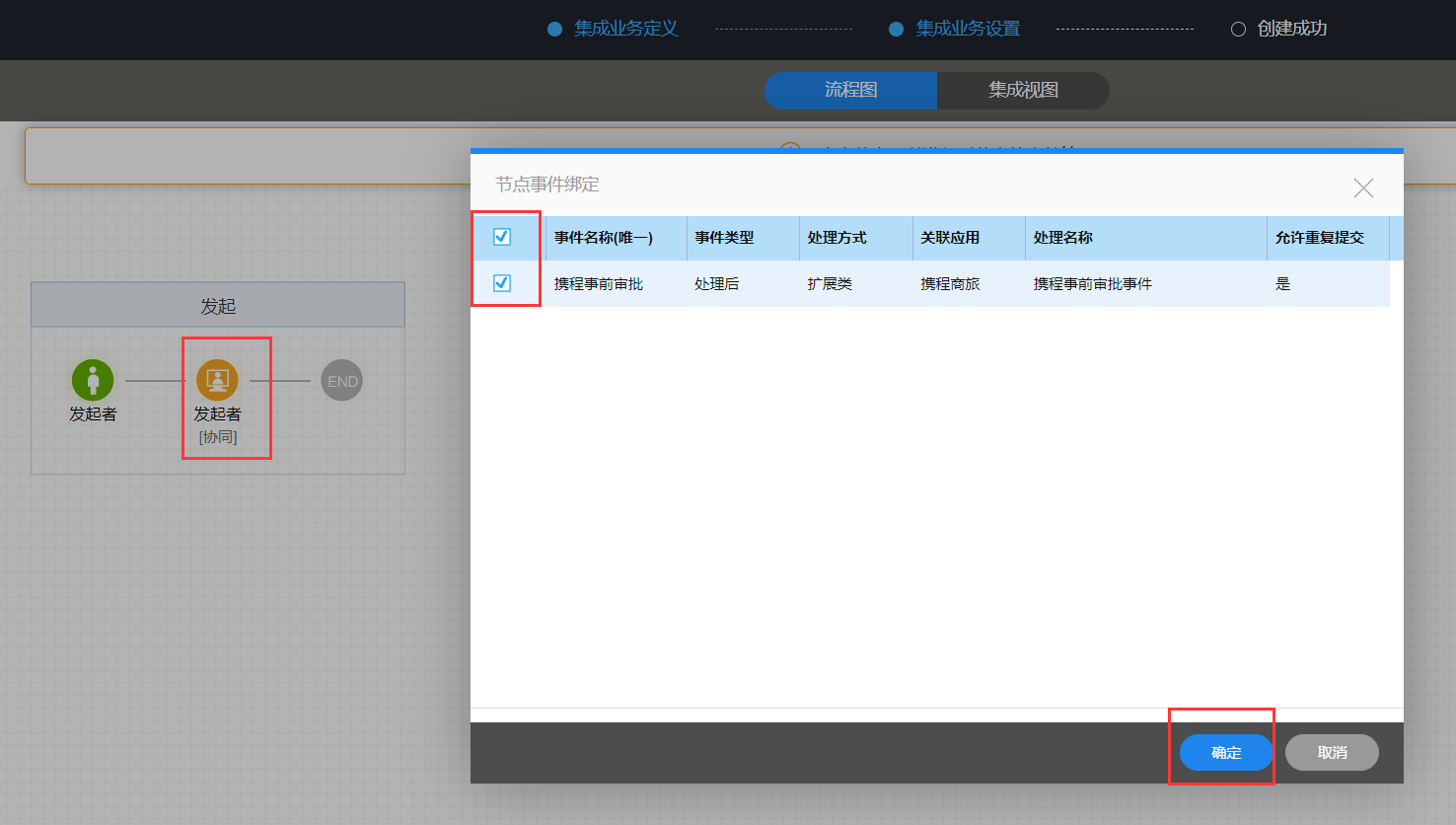The image size is (1456, 825).
Task: Switch to the 集成视图 tab
Action: (x=1023, y=90)
